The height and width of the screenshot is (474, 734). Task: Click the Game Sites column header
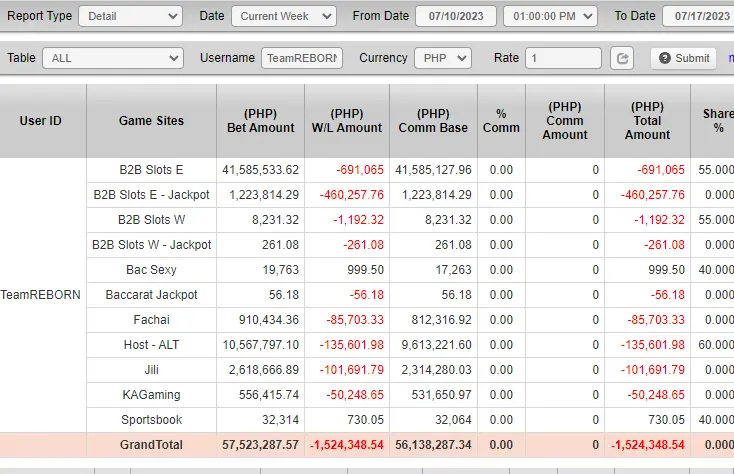151,121
